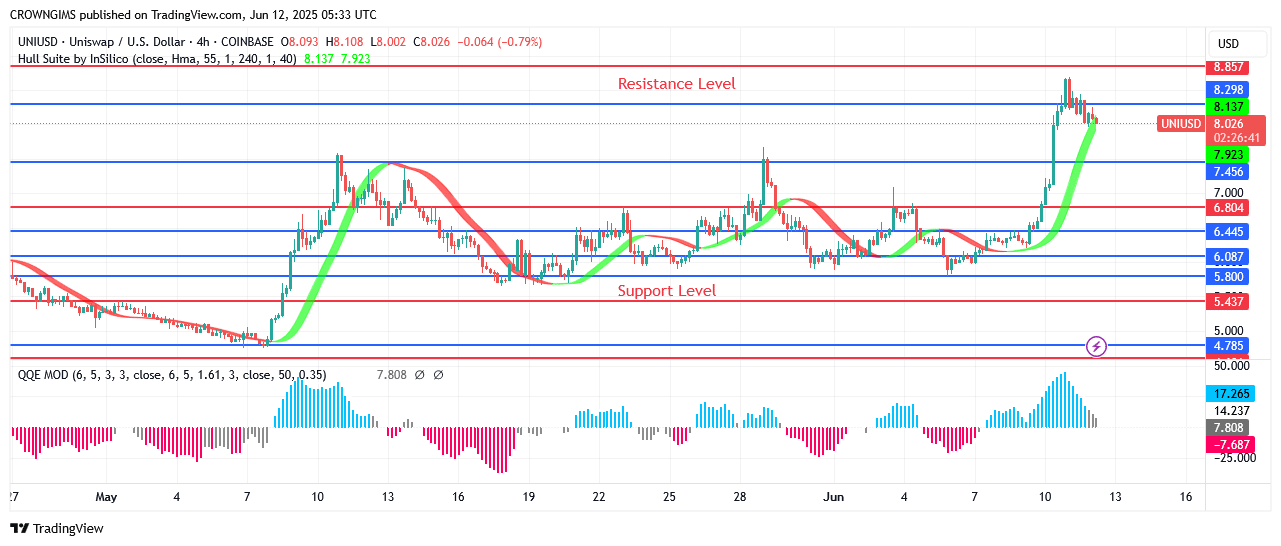This screenshot has height=546, width=1281.
Task: Select the 6.087 price level label
Action: [1228, 257]
